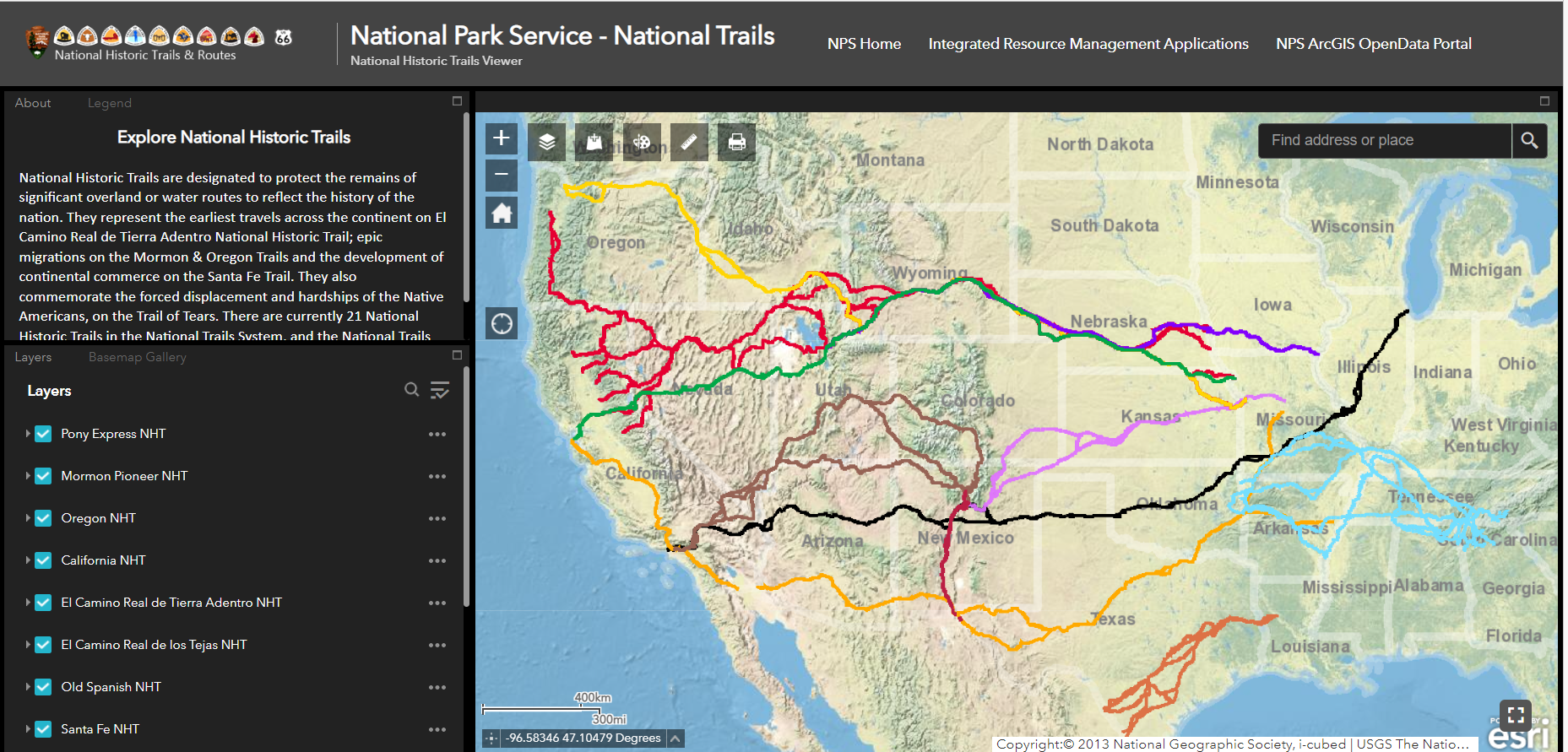Expand the Oregon NHT layer
This screenshot has height=752, width=1568.
(x=28, y=518)
